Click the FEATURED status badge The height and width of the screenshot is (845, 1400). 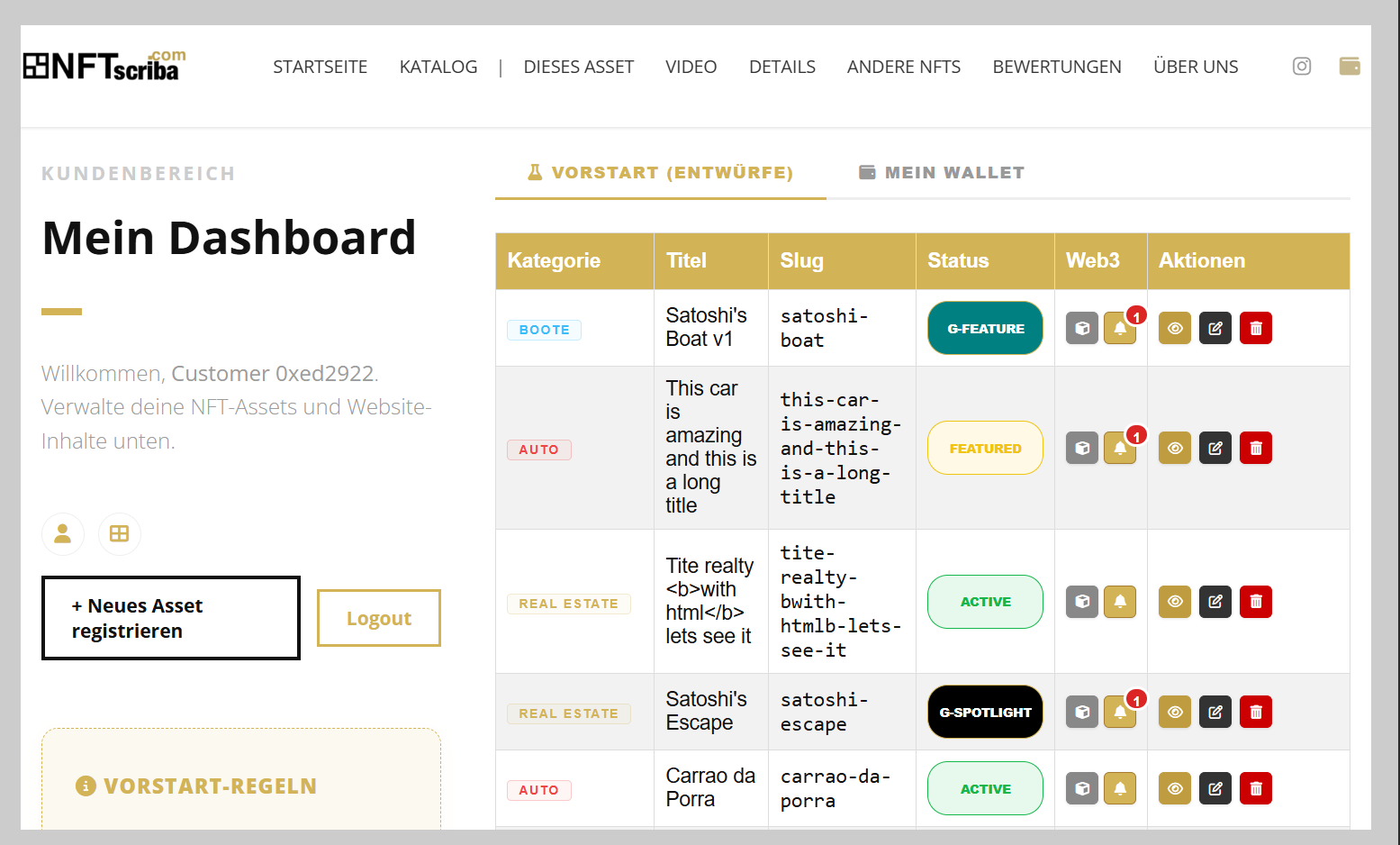(985, 448)
